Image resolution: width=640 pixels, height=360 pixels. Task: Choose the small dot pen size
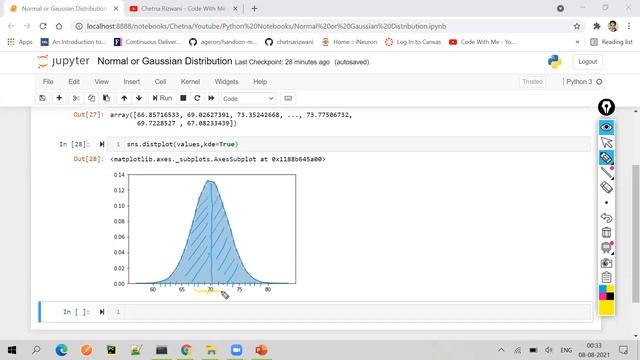[607, 202]
